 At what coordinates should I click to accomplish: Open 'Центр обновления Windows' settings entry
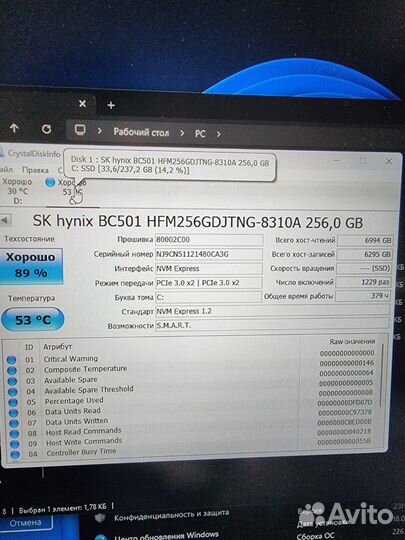coord(166,536)
